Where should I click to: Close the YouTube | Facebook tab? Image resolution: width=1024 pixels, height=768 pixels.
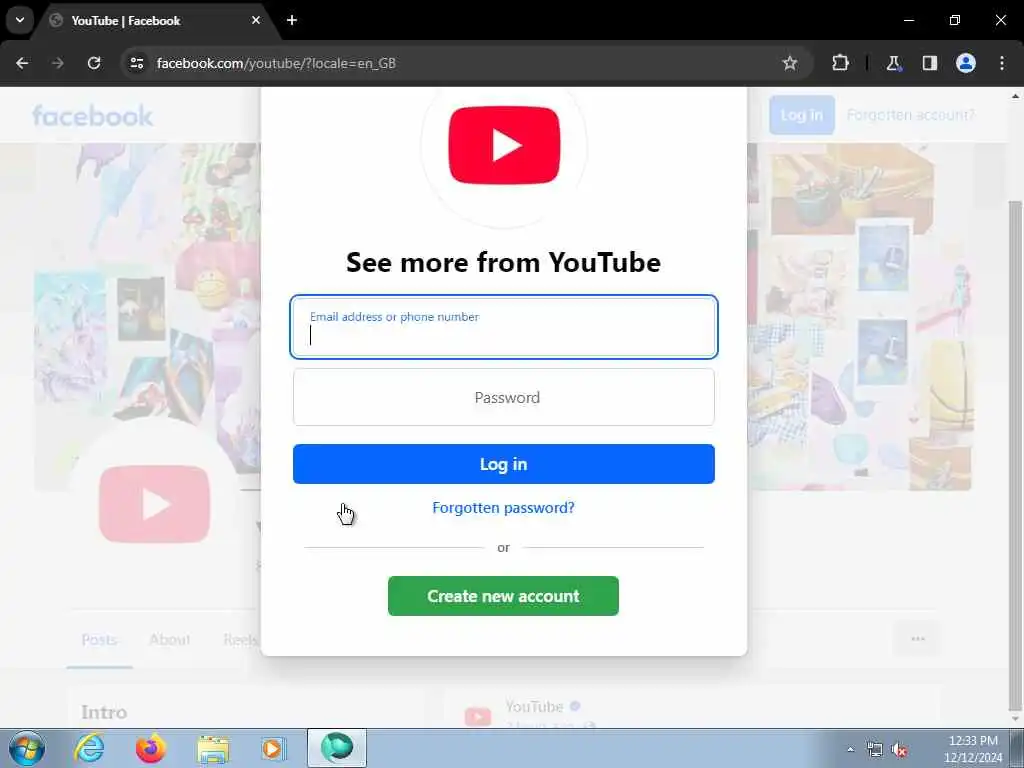(x=256, y=20)
